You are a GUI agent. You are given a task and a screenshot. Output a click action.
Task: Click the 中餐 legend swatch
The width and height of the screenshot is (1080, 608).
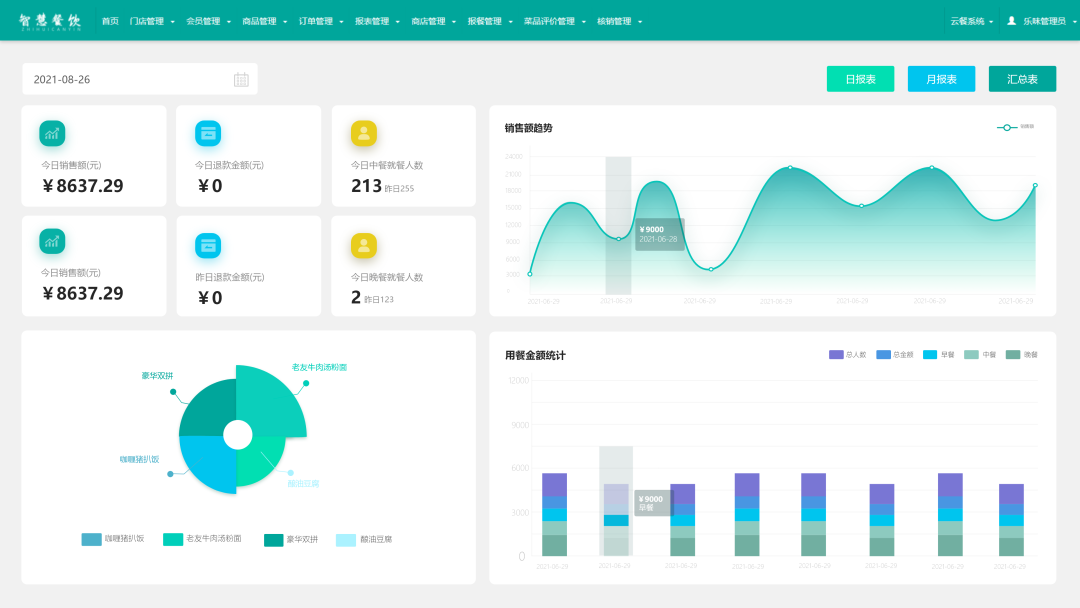(x=971, y=355)
